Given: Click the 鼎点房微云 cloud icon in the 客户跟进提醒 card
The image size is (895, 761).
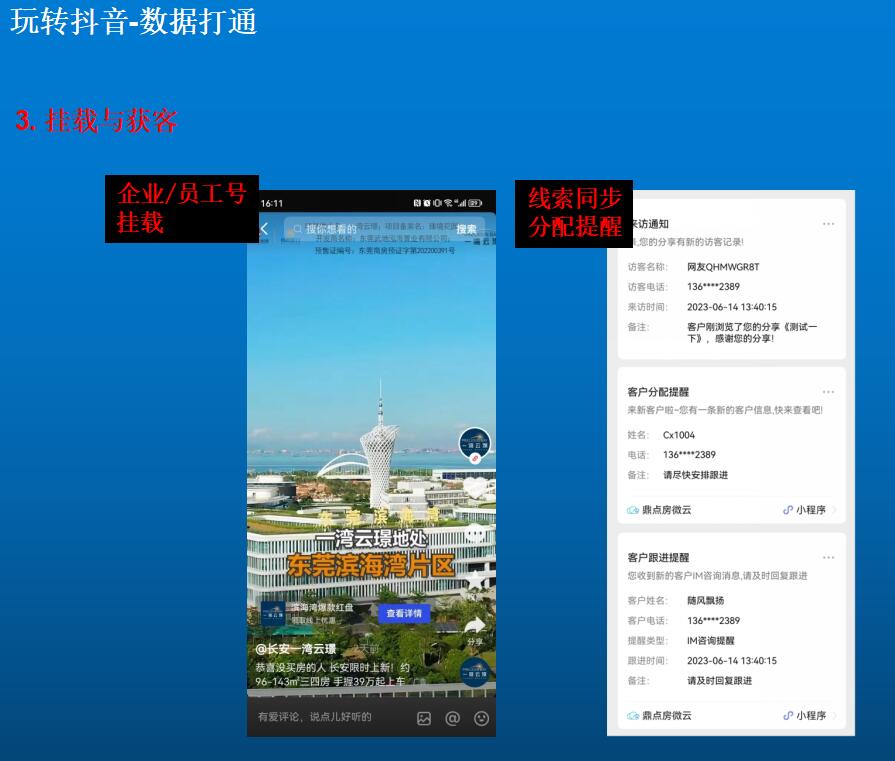Looking at the screenshot, I should coord(633,715).
